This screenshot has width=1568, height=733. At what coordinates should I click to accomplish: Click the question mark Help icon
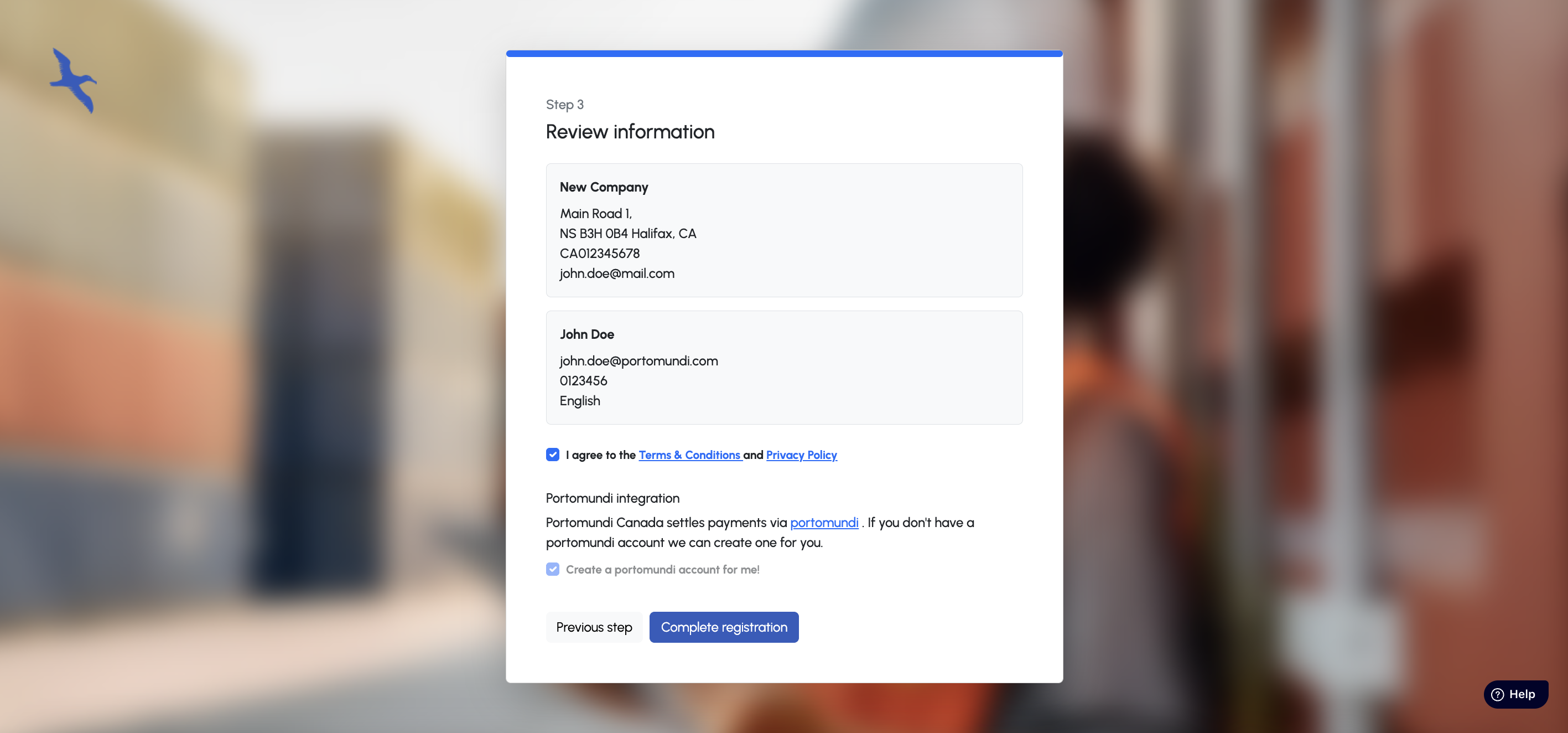coord(1497,694)
